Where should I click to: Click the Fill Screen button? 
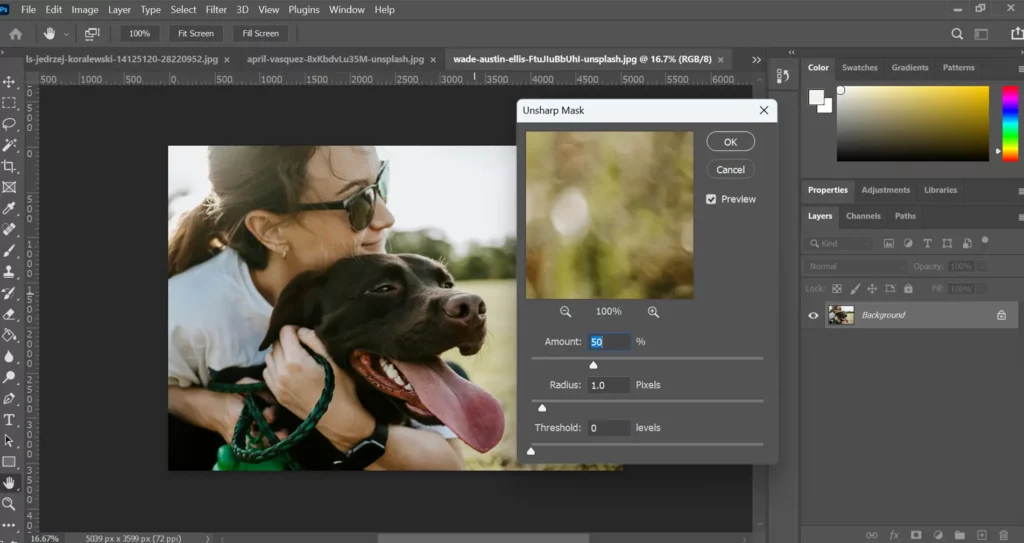coord(260,33)
